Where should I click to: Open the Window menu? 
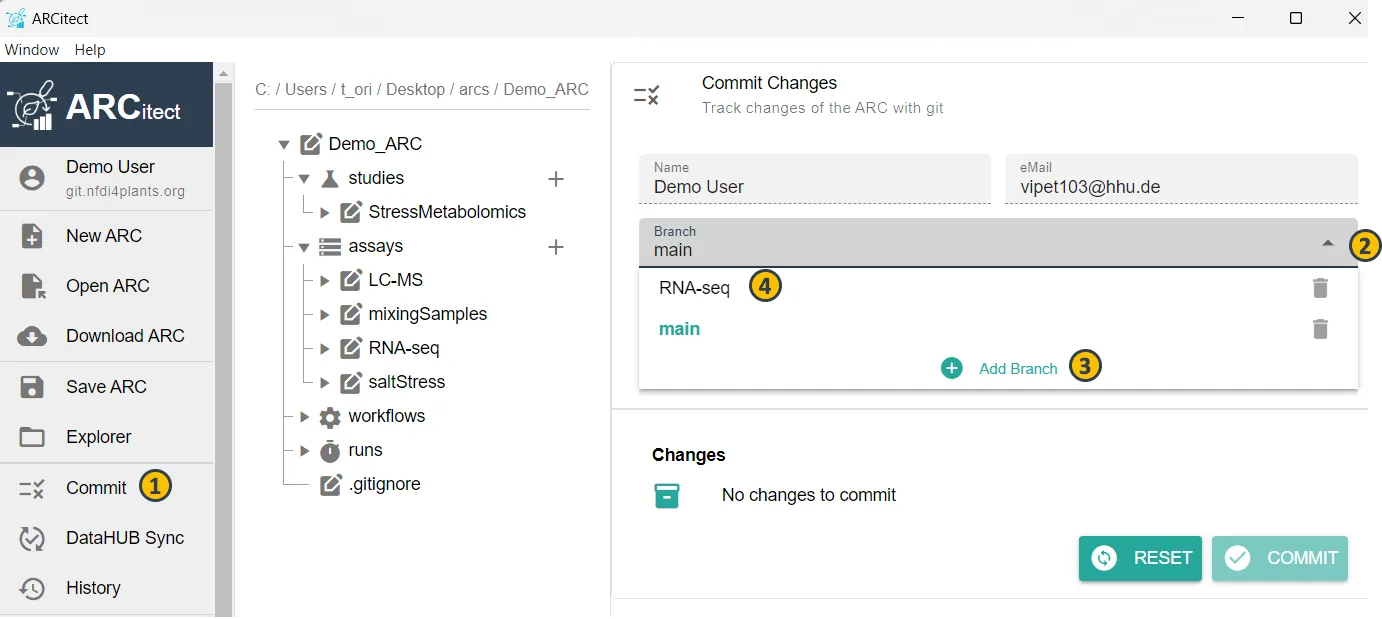point(32,50)
